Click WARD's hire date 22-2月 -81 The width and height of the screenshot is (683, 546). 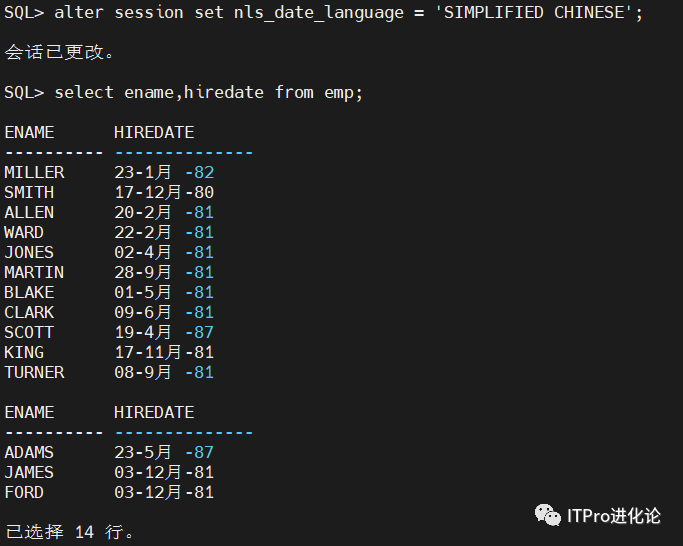pos(164,232)
